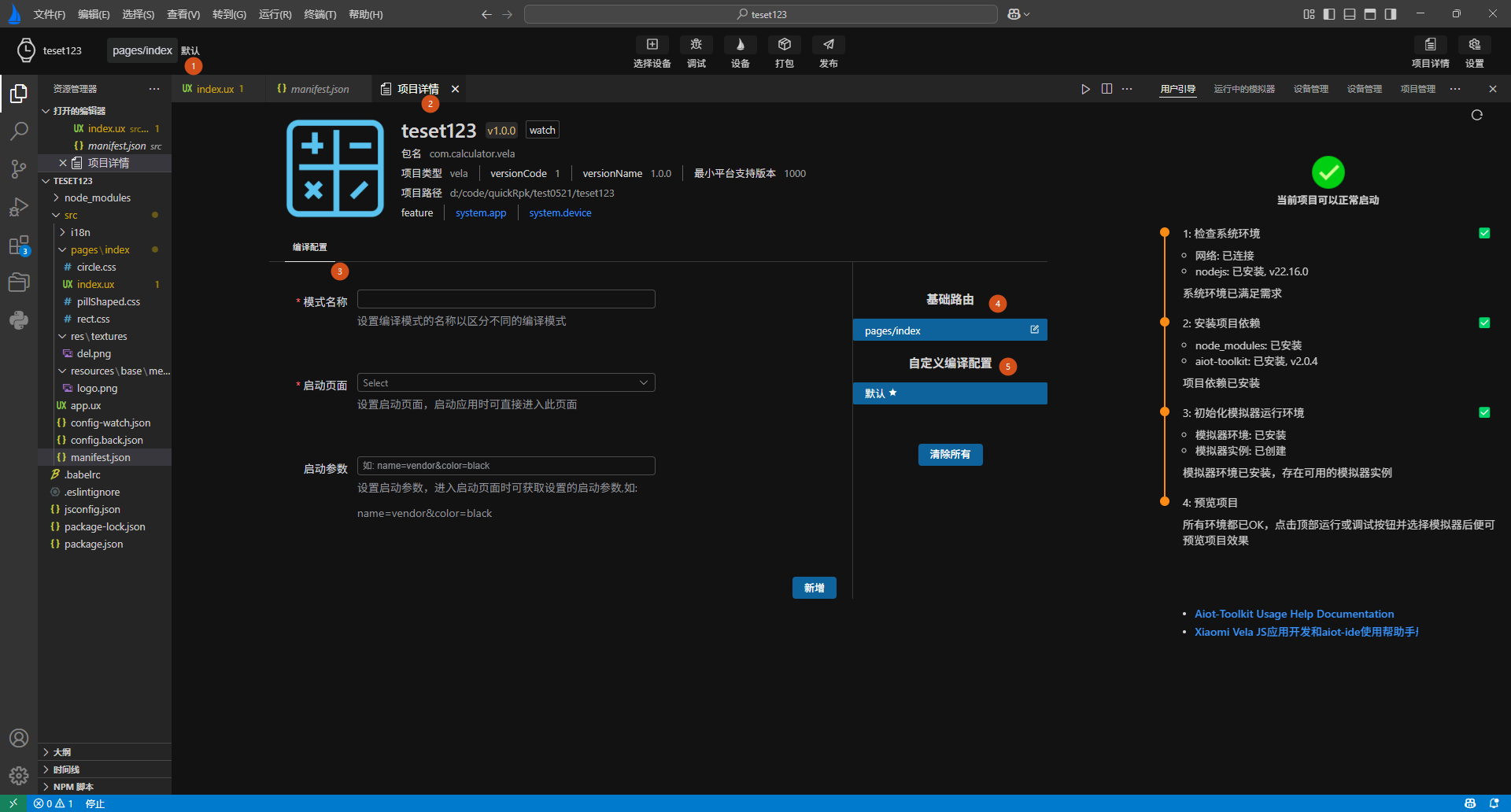The height and width of the screenshot is (812, 1511).
Task: Open the 打包 package tool
Action: coord(784,45)
